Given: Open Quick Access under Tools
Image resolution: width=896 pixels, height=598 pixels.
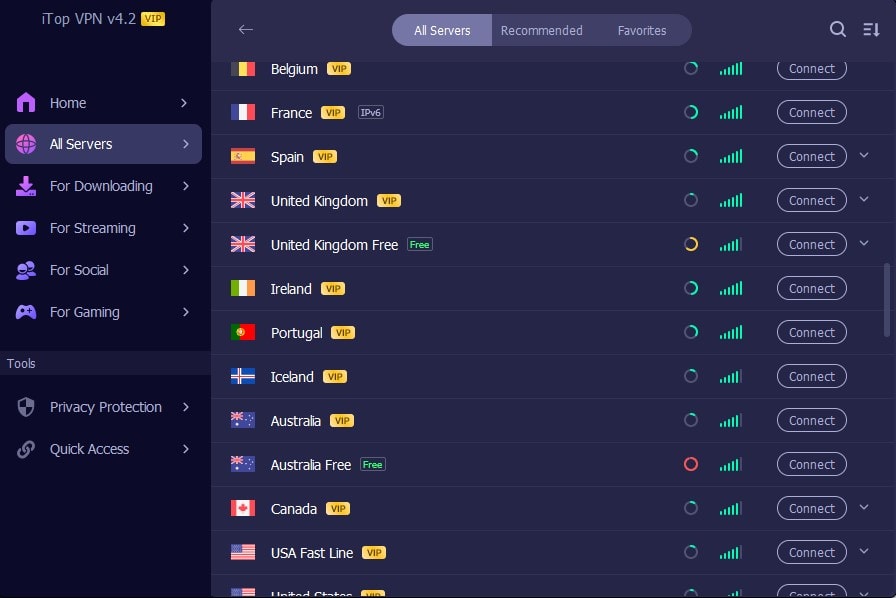Looking at the screenshot, I should pos(91,449).
